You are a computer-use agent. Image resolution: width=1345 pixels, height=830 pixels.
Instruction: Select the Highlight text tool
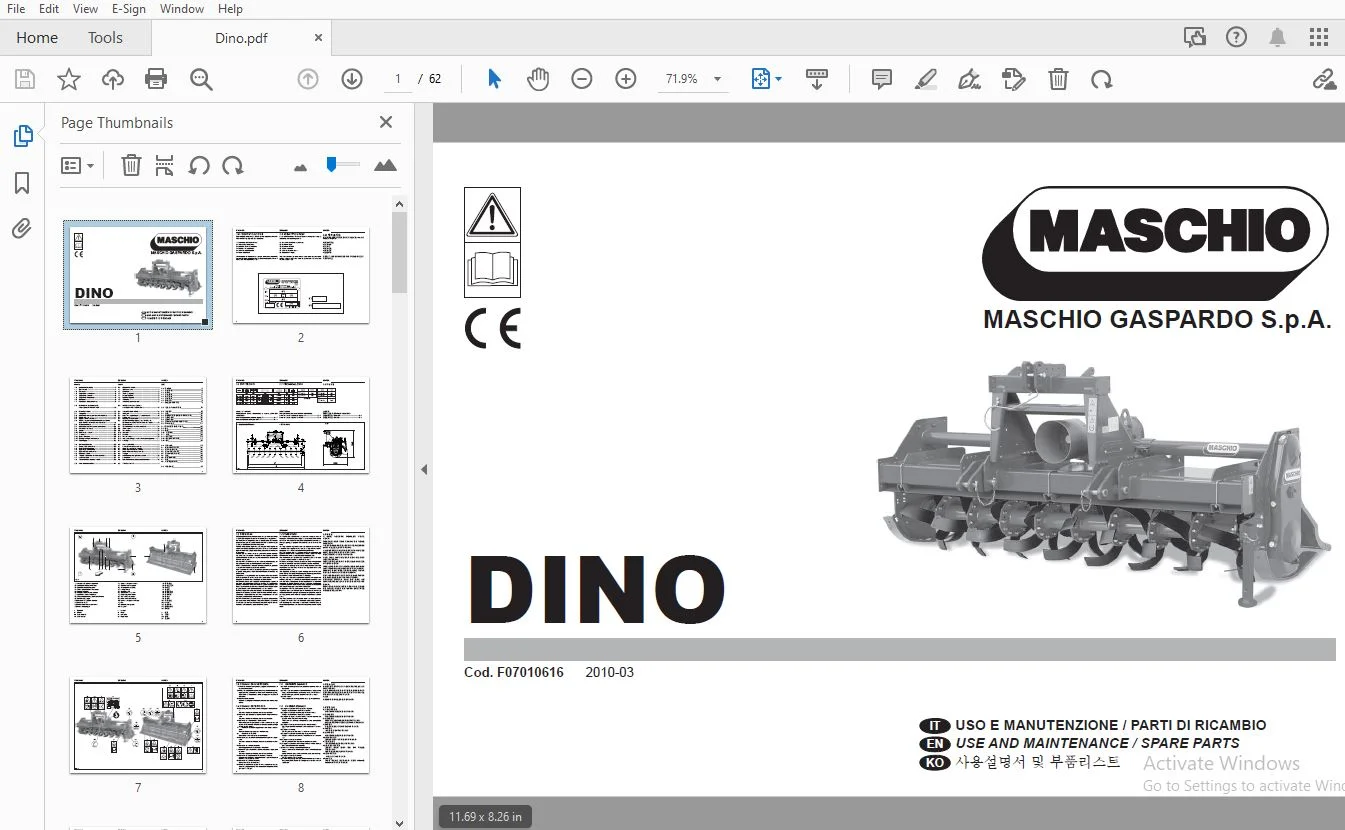tap(925, 79)
